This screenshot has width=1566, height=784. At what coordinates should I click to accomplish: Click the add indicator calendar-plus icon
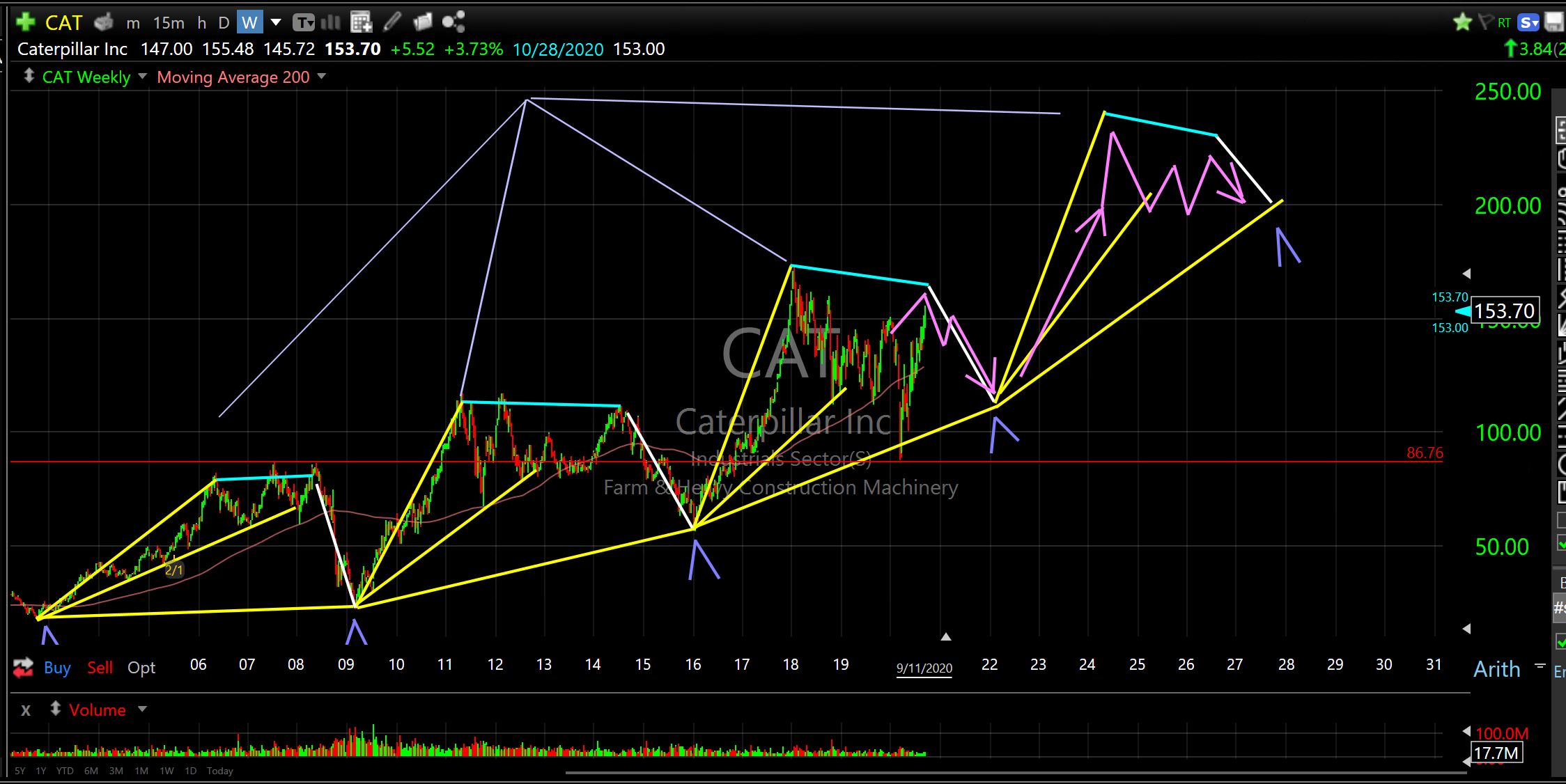[x=361, y=22]
